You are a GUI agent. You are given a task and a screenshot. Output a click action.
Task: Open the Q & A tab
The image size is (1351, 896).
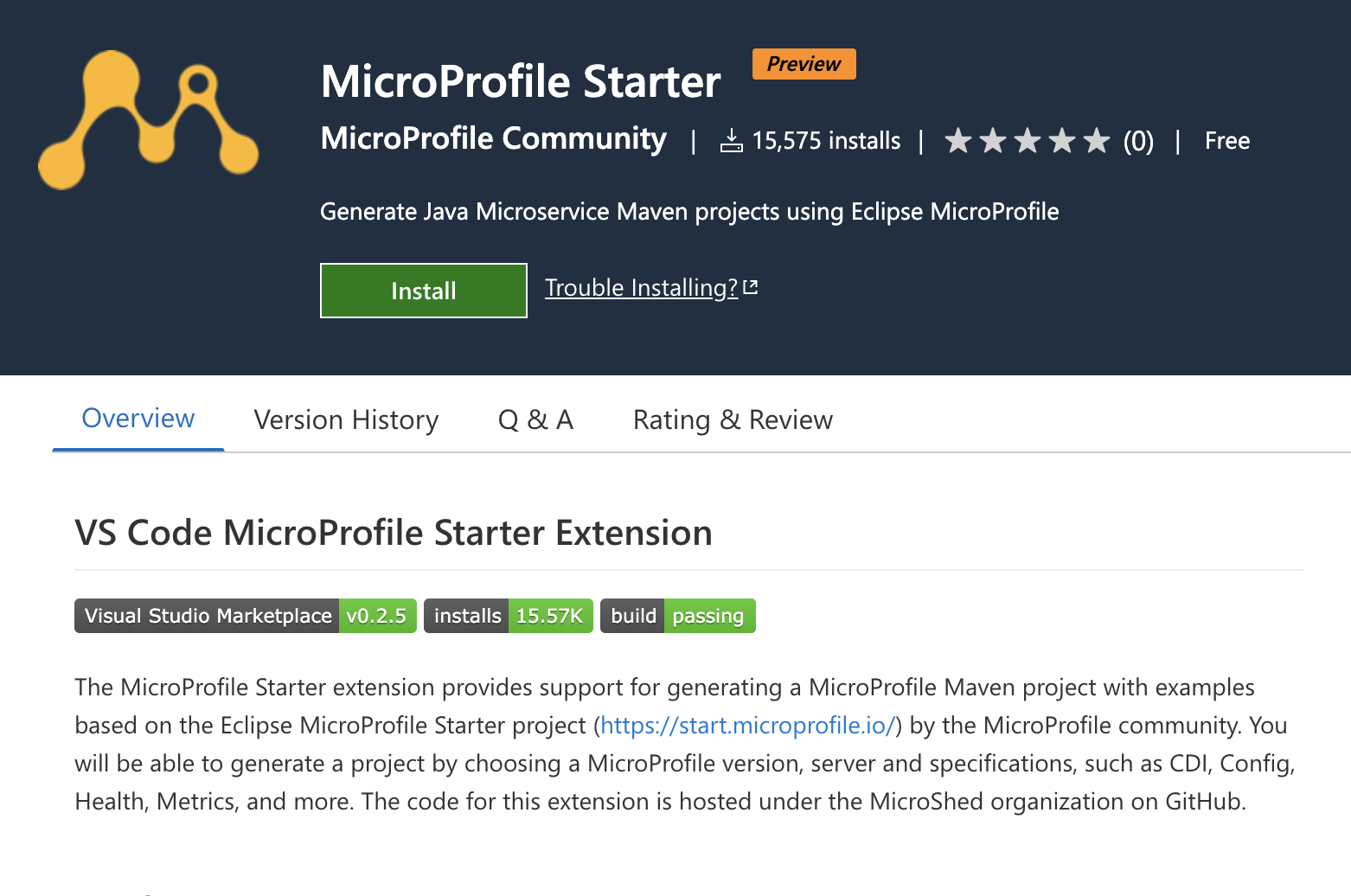click(535, 420)
